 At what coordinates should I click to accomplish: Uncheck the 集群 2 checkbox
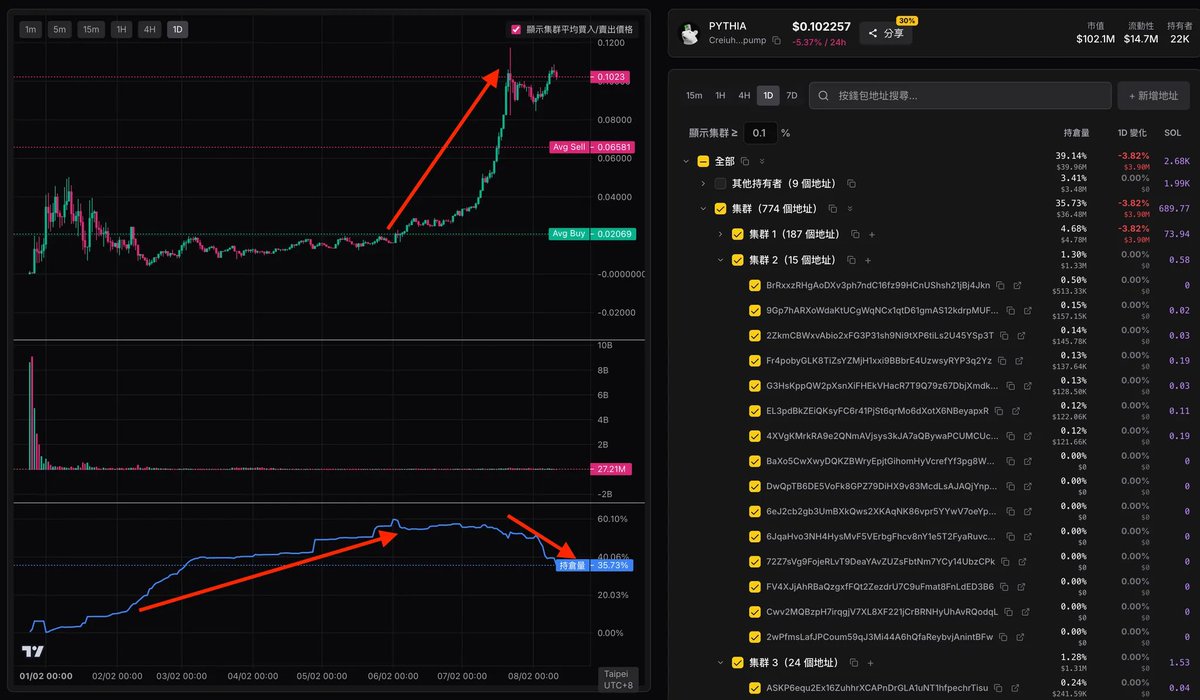tap(738, 260)
